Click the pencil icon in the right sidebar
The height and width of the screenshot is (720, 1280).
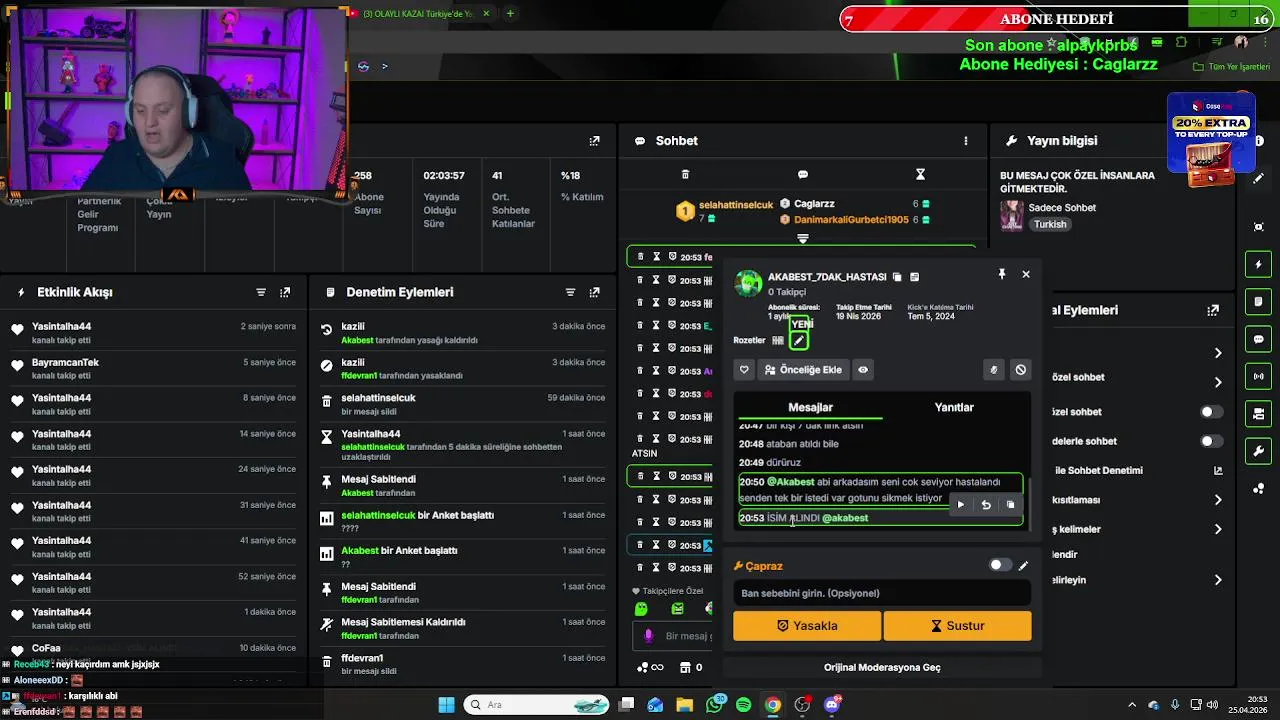(1259, 178)
